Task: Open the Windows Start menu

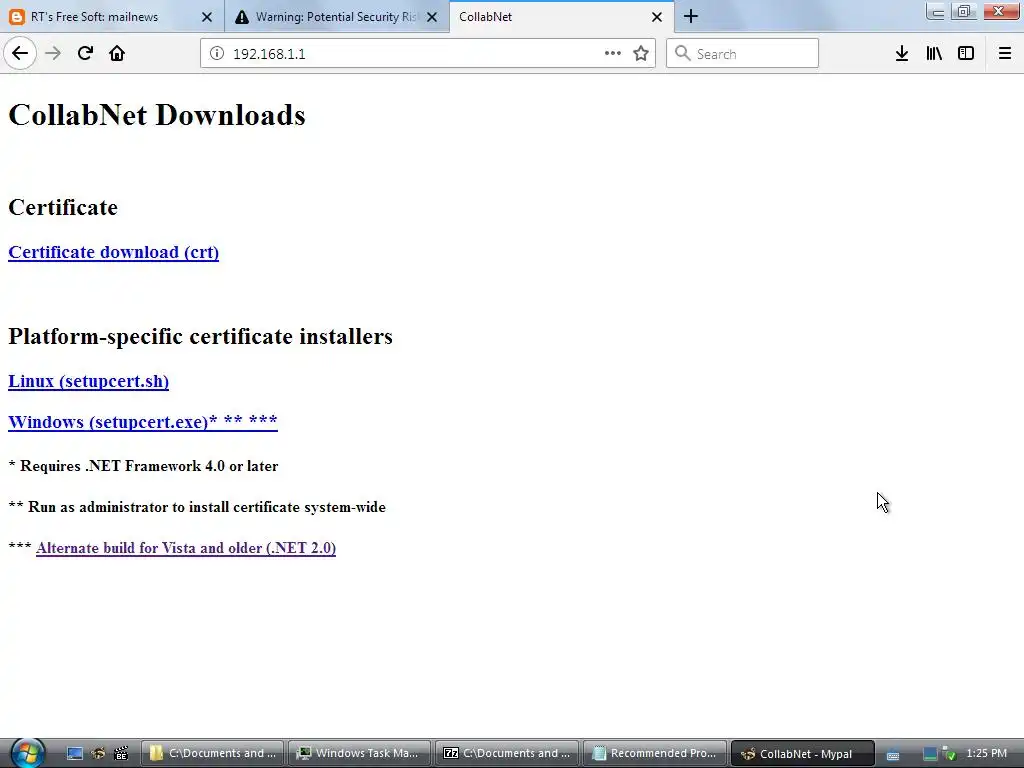Action: (27, 753)
